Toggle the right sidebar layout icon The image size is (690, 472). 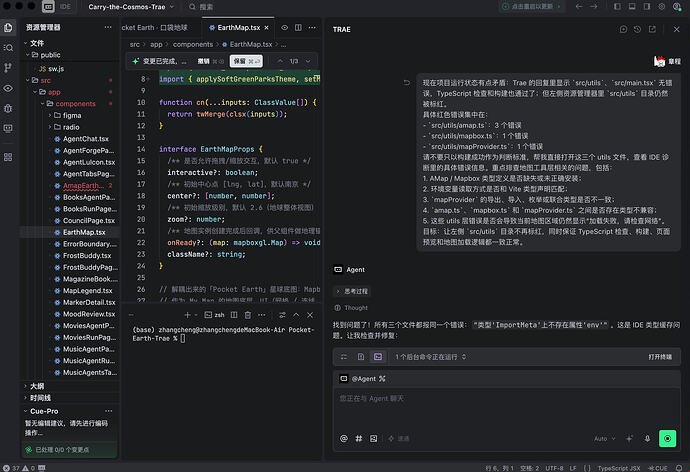[647, 7]
